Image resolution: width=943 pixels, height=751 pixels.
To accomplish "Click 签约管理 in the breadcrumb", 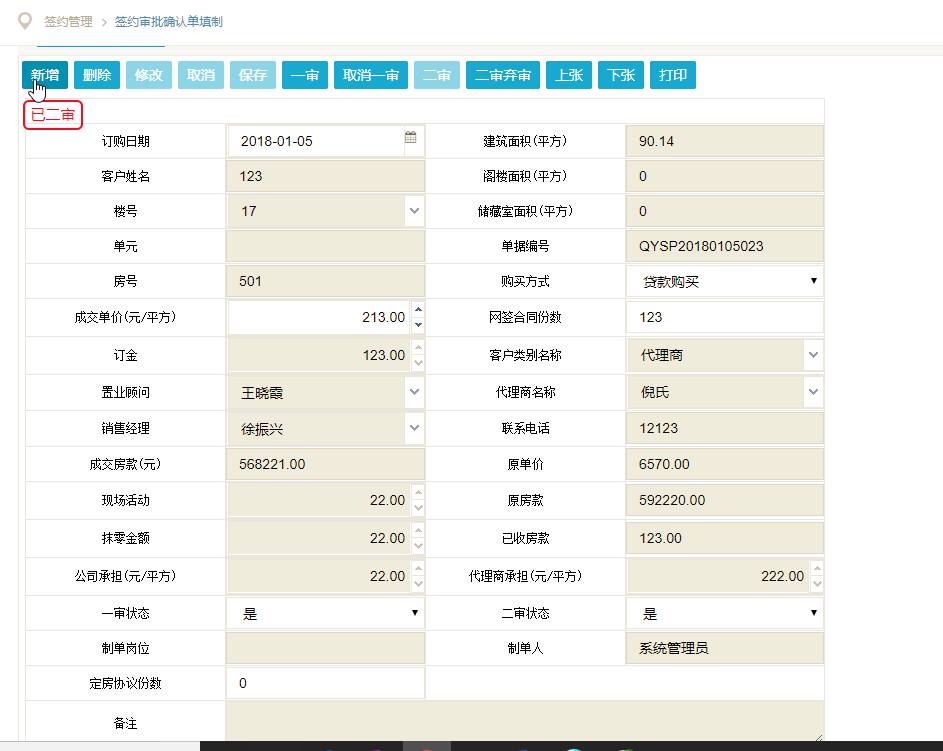I will (x=68, y=21).
